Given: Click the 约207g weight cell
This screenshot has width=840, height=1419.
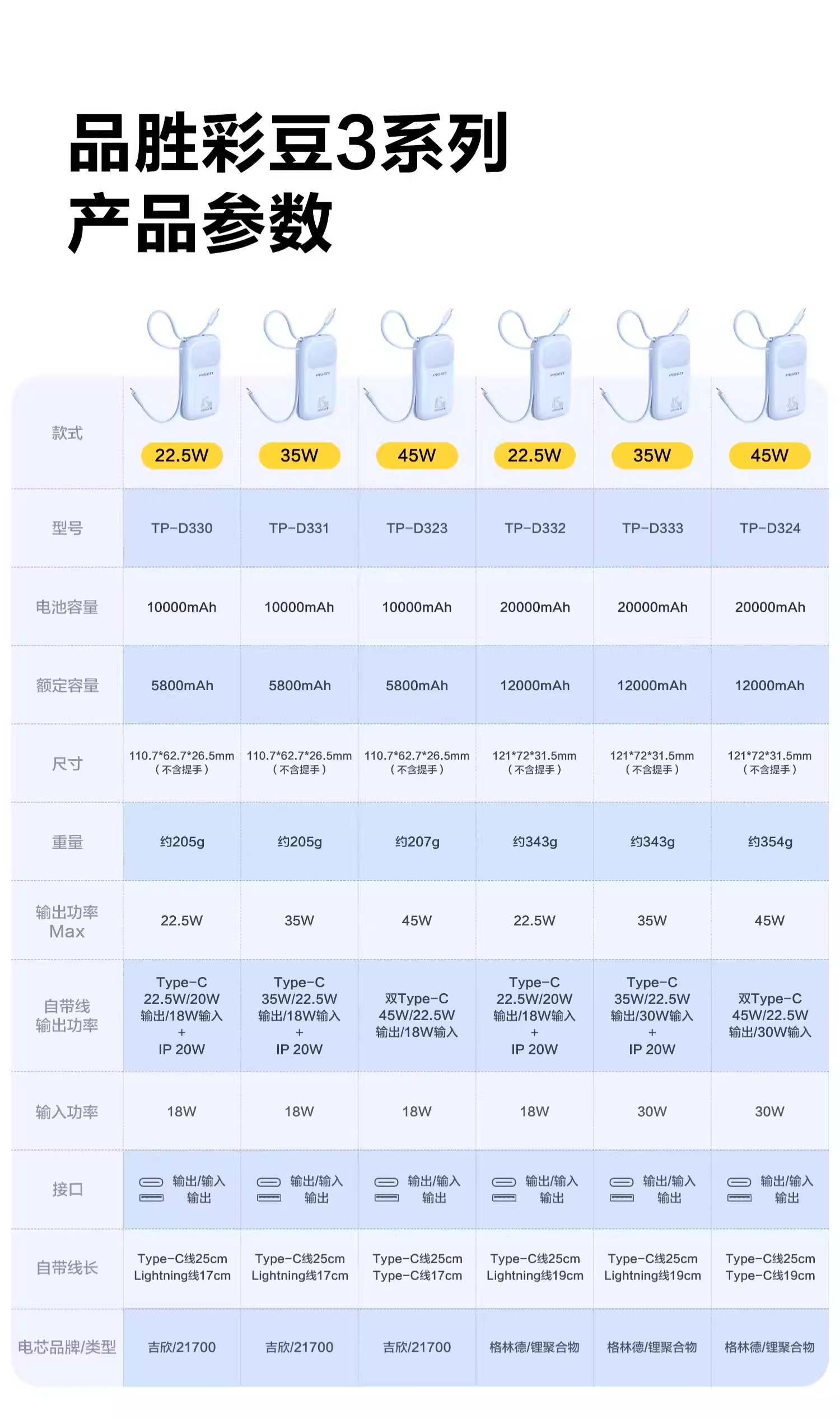Looking at the screenshot, I should [417, 841].
